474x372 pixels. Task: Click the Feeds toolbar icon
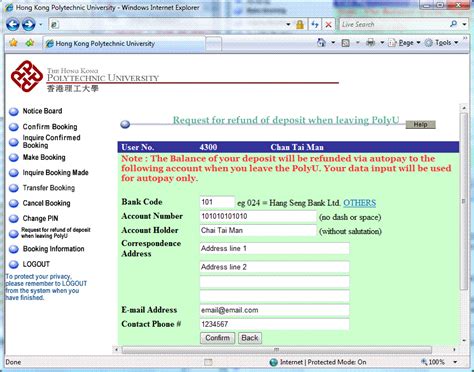point(346,43)
